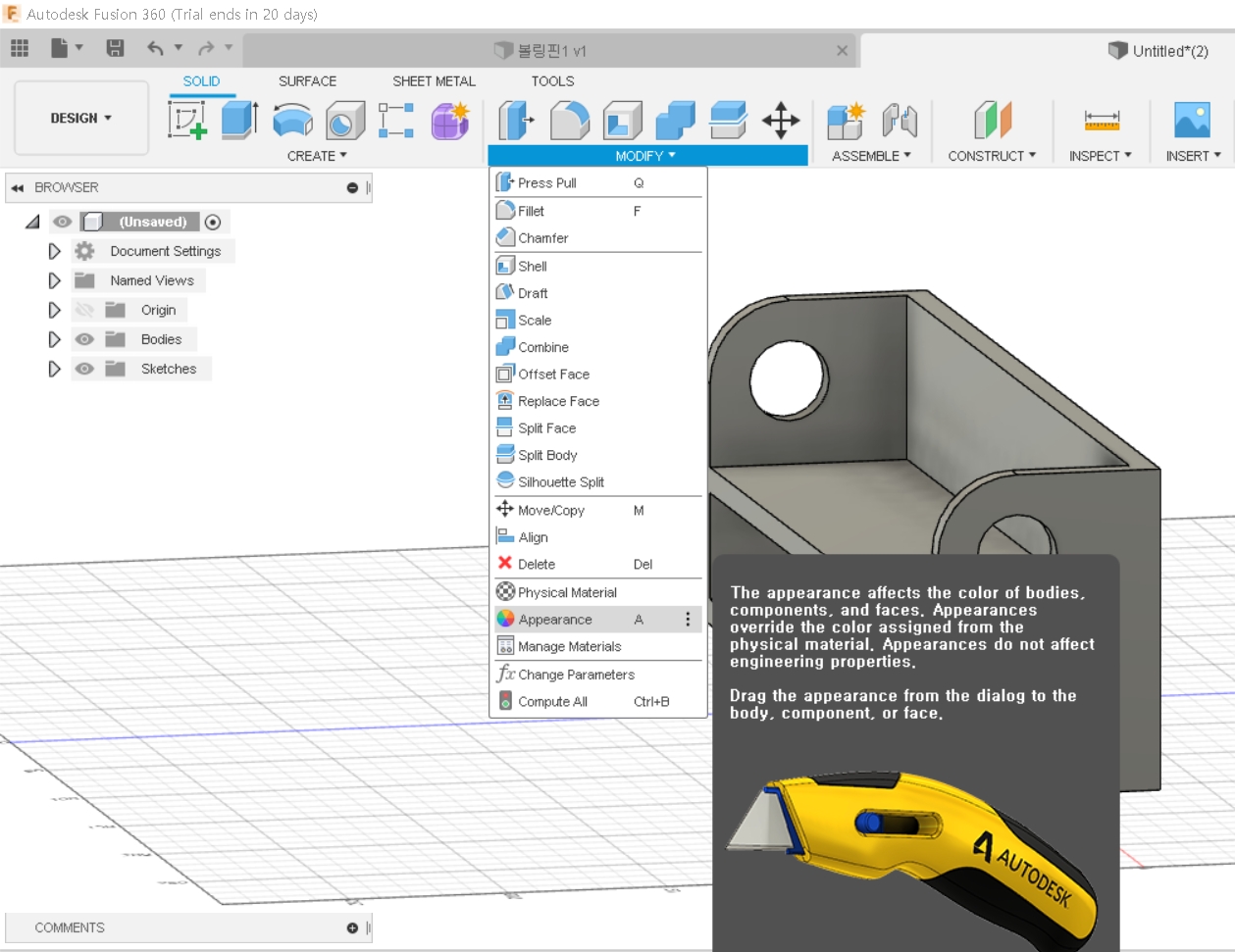Switch to the Untitled*(2) document tab

pos(1158,51)
